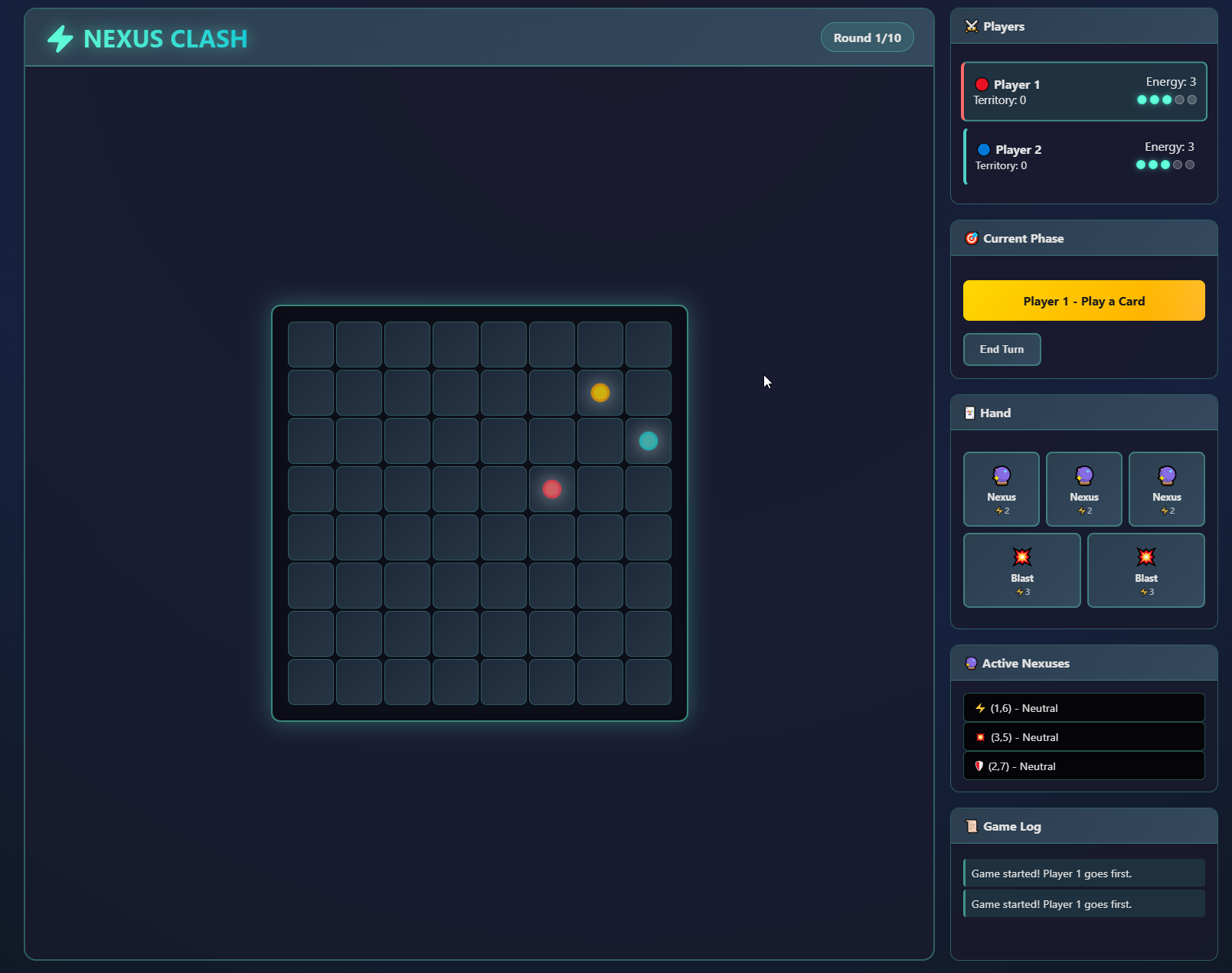Click the first Game started log entry
The height and width of the screenshot is (973, 1232).
click(1084, 873)
